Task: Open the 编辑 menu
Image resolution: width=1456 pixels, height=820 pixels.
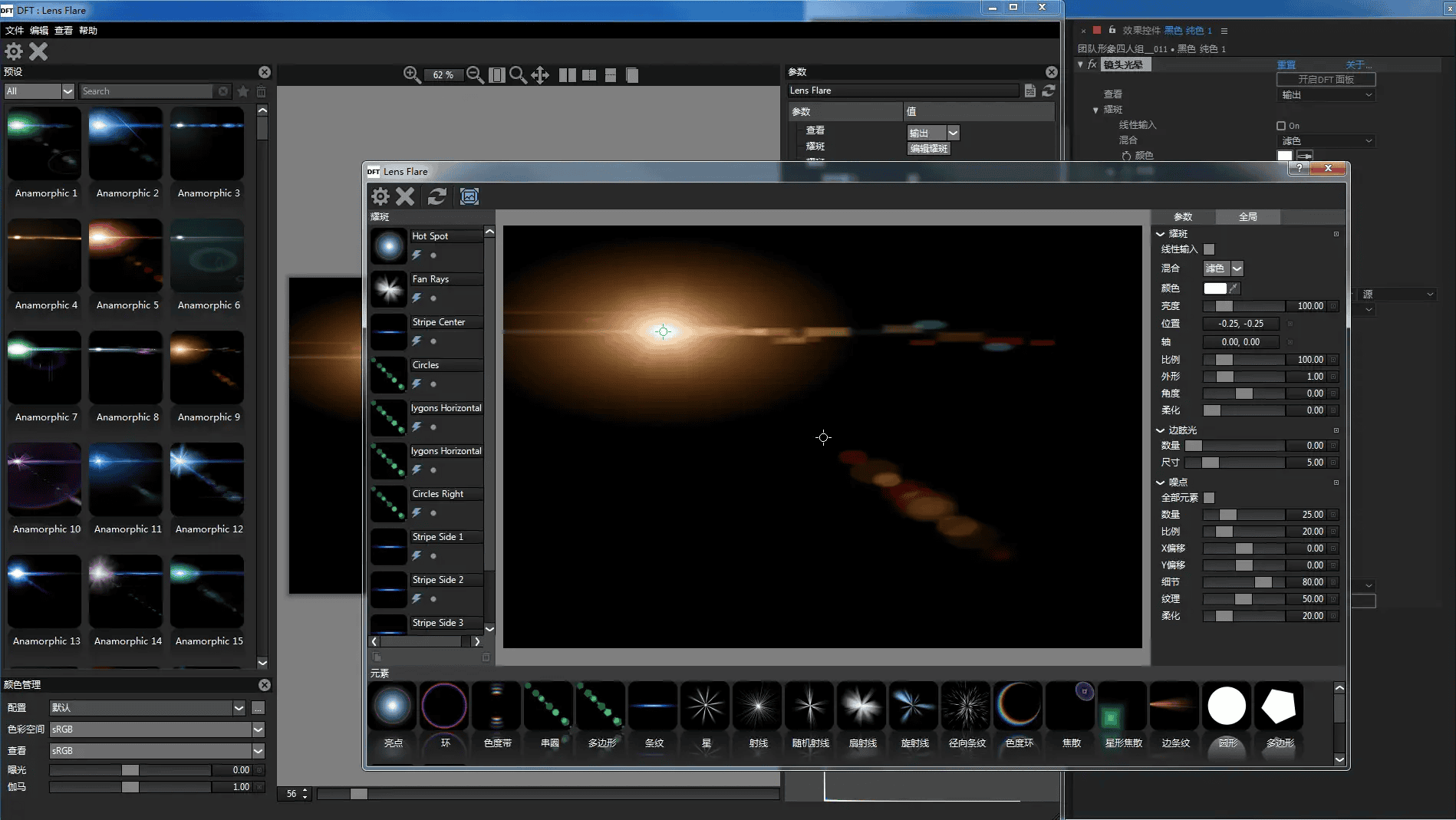Action: point(39,31)
